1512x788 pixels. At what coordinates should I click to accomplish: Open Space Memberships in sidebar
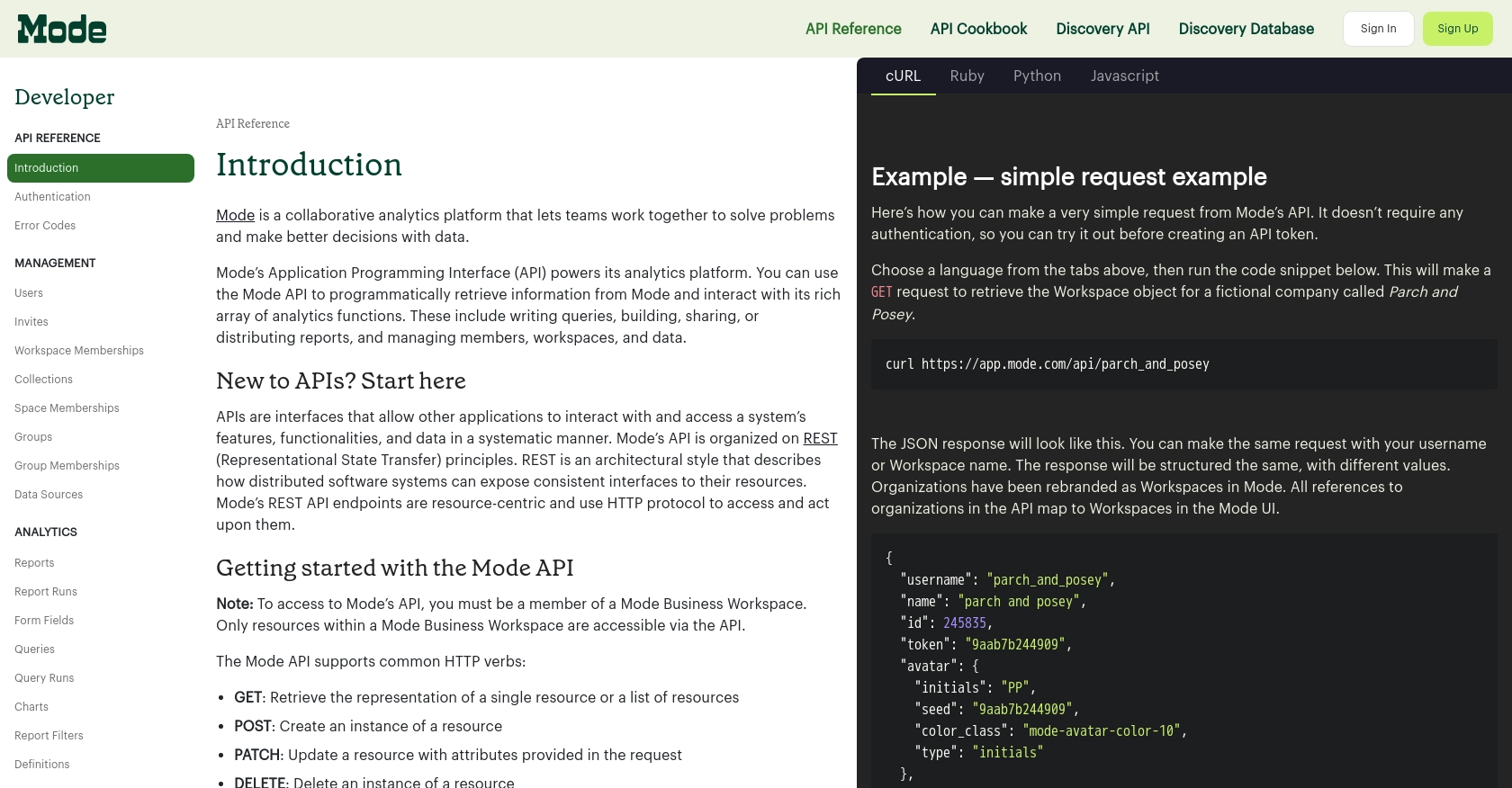click(67, 408)
